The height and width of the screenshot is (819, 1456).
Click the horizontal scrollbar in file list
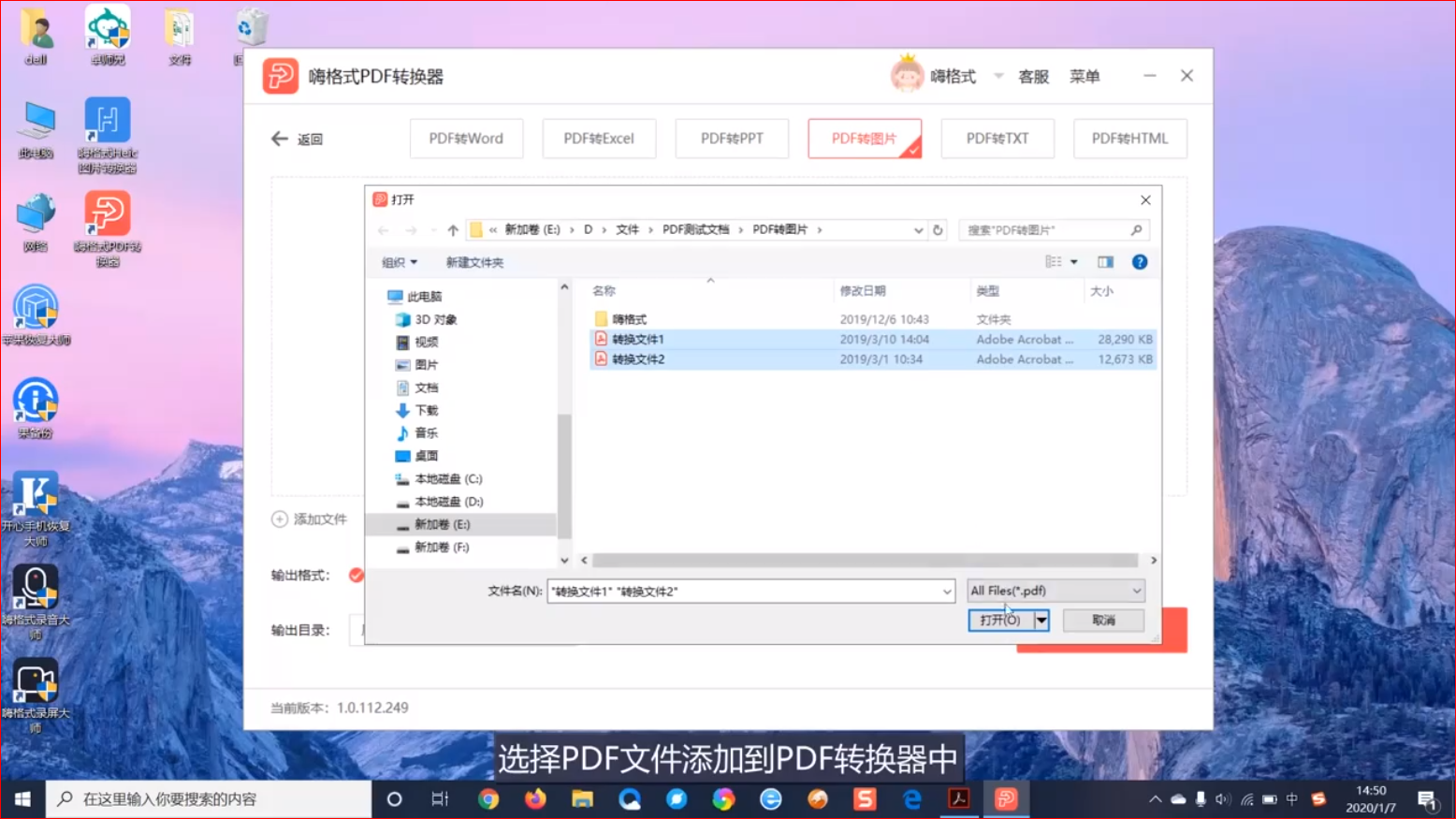coord(866,560)
